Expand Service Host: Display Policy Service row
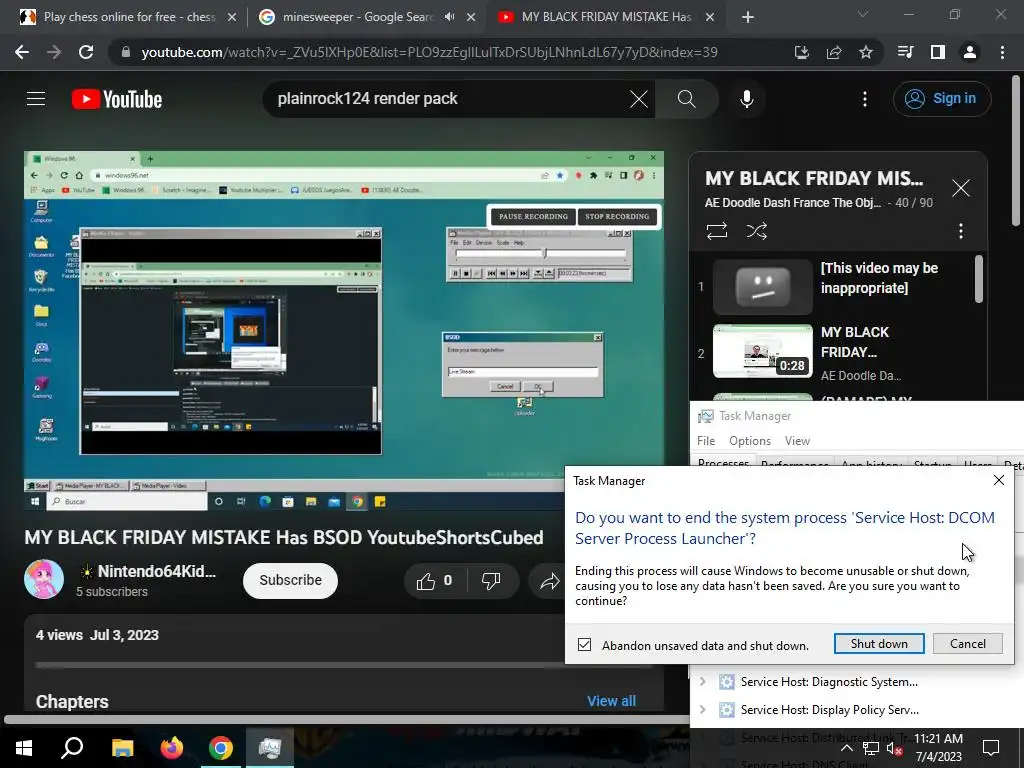The image size is (1024, 768). [703, 710]
